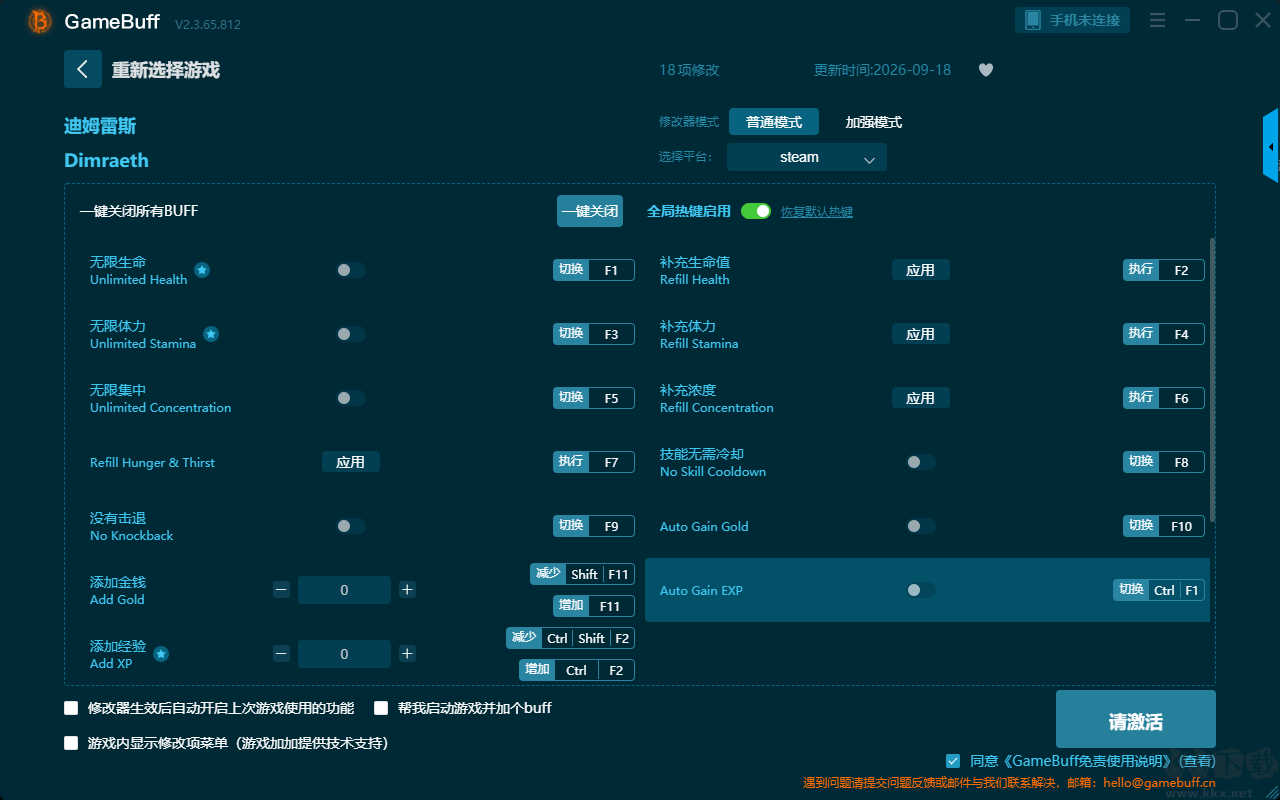The height and width of the screenshot is (800, 1280).
Task: Decrease Add XP value with minus
Action: tap(281, 654)
